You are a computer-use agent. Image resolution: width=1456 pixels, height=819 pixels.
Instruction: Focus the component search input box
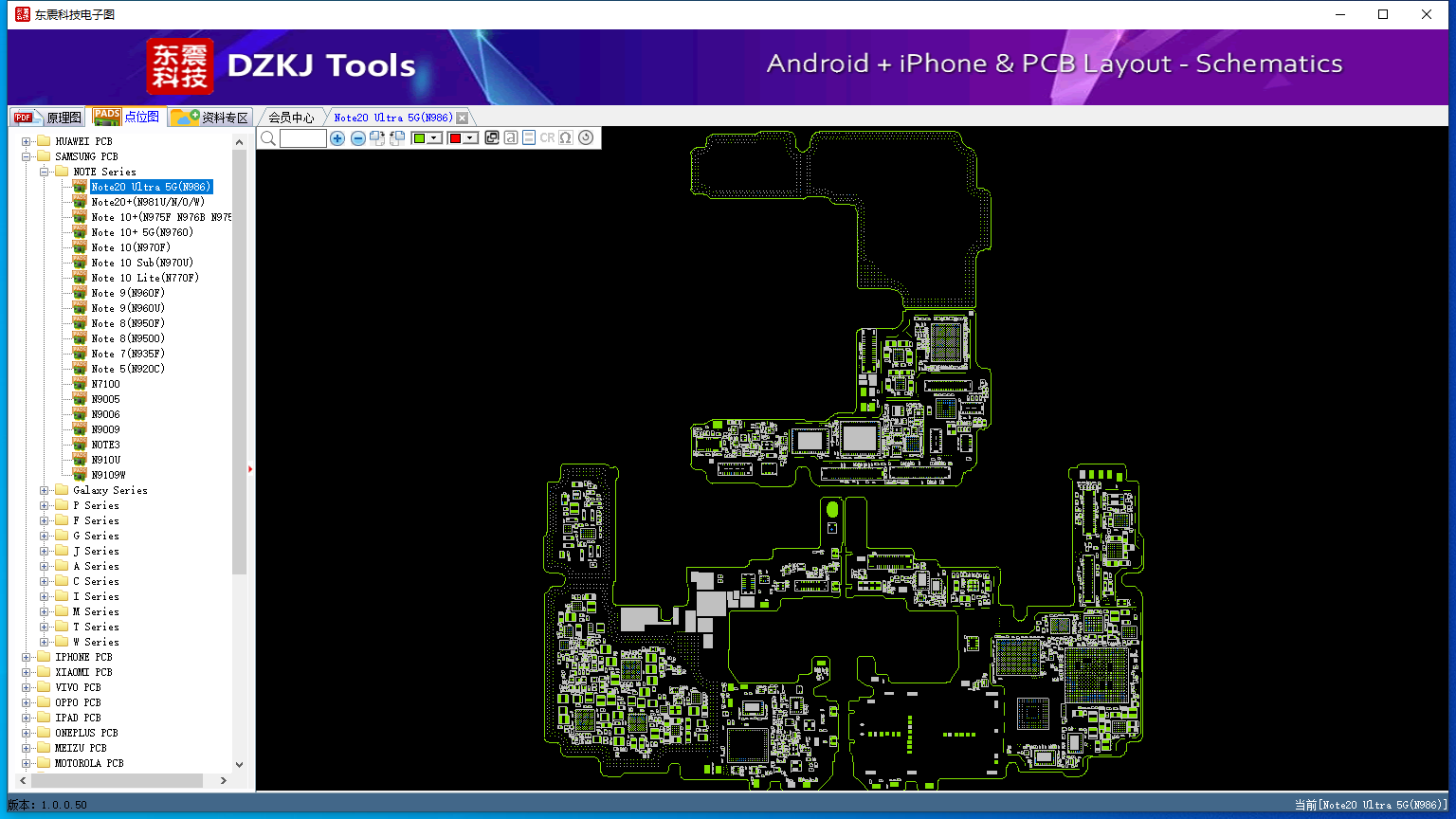click(303, 138)
